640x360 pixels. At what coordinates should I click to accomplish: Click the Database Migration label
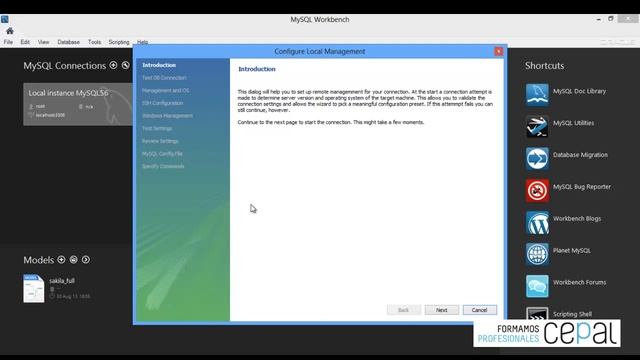580,155
